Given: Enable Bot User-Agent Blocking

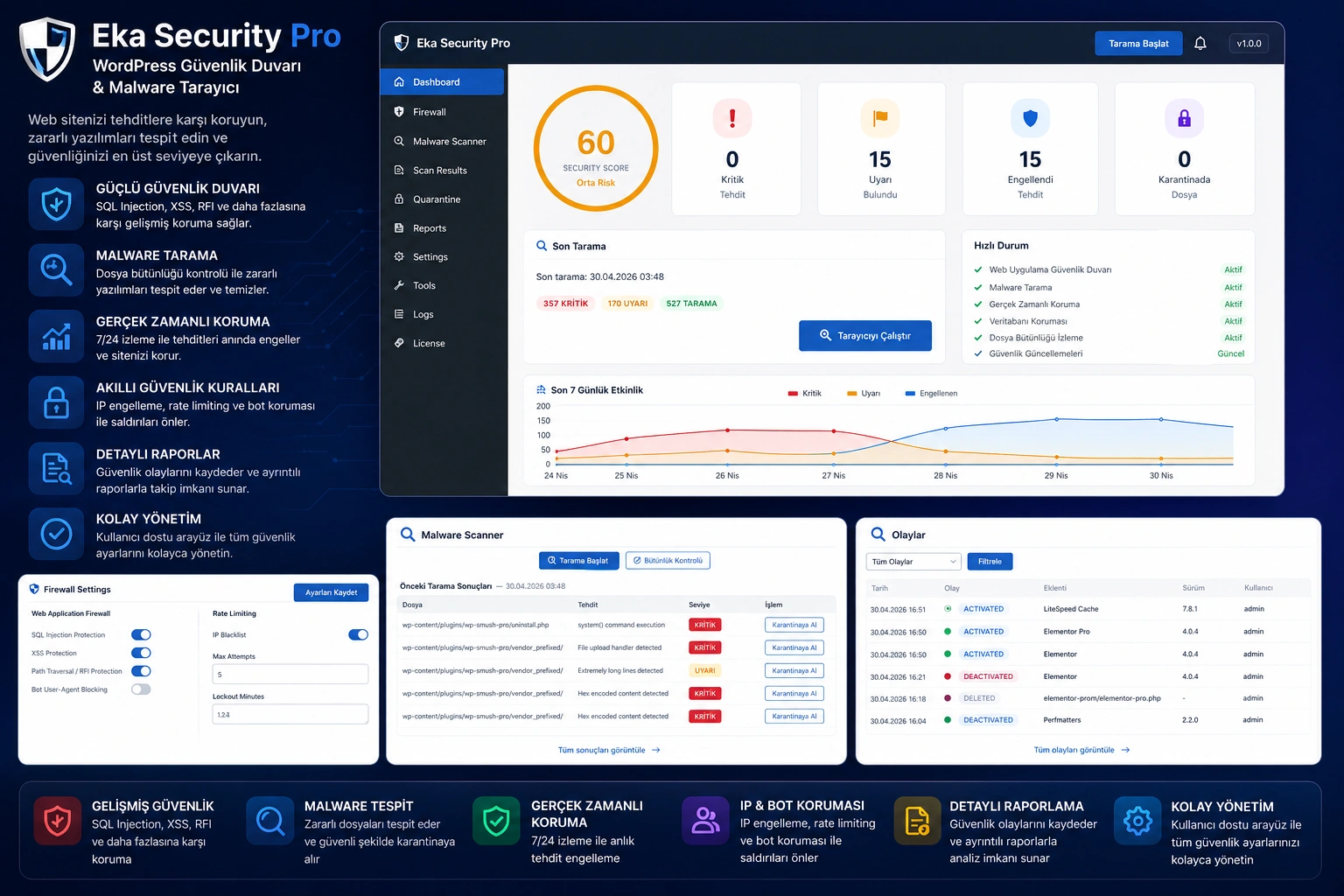Looking at the screenshot, I should (x=141, y=689).
